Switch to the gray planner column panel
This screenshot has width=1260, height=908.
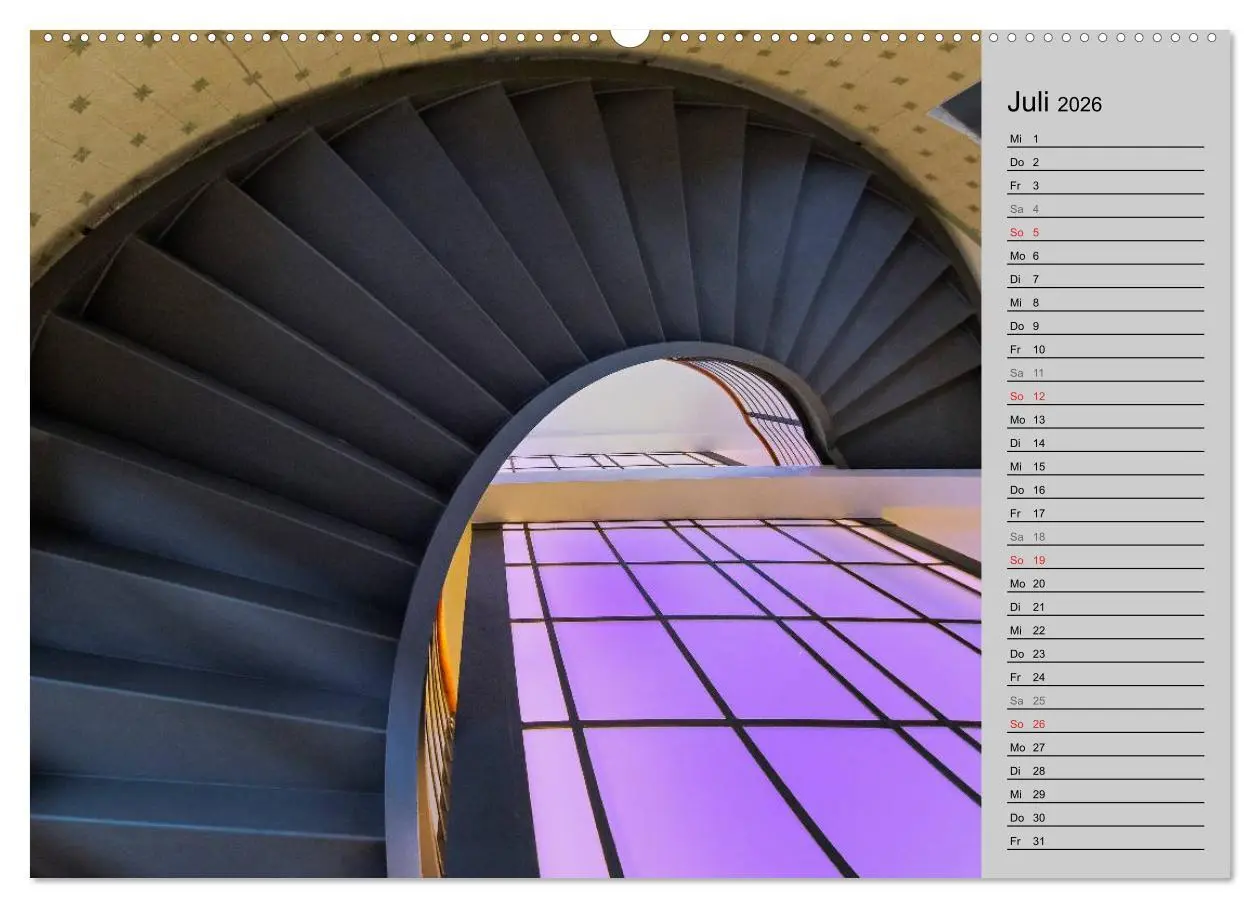1105,450
